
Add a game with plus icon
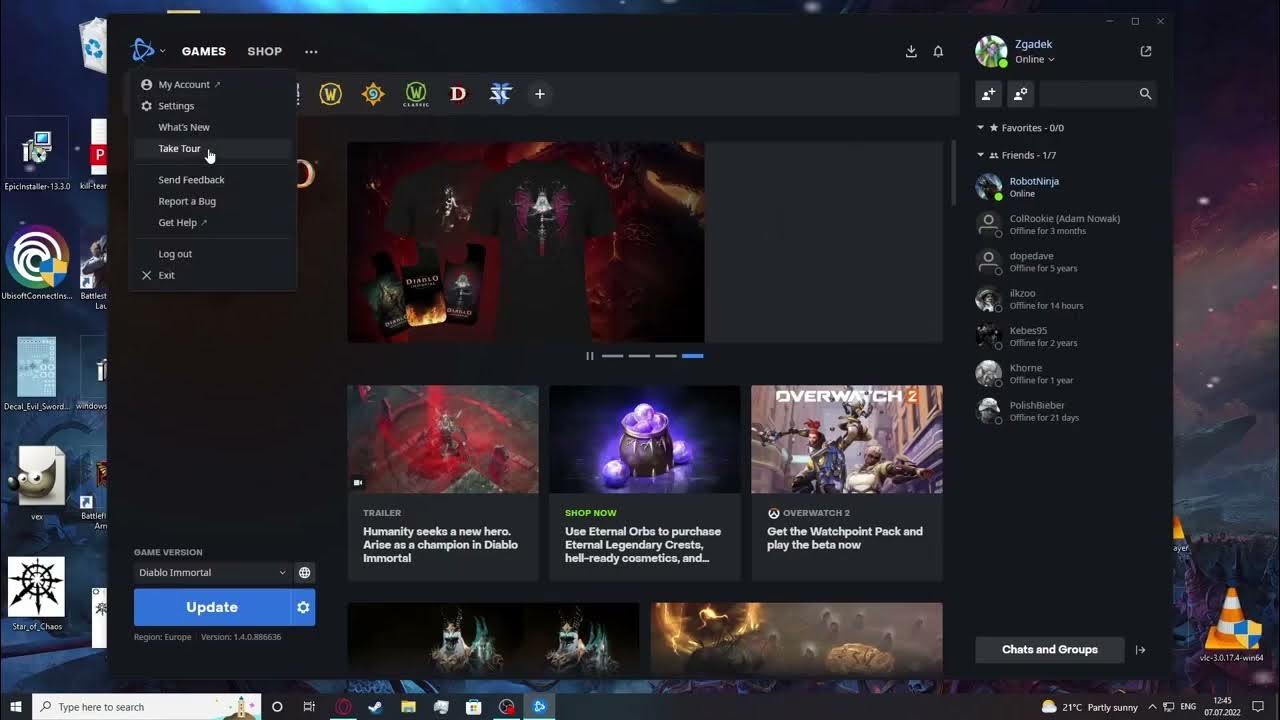point(540,94)
